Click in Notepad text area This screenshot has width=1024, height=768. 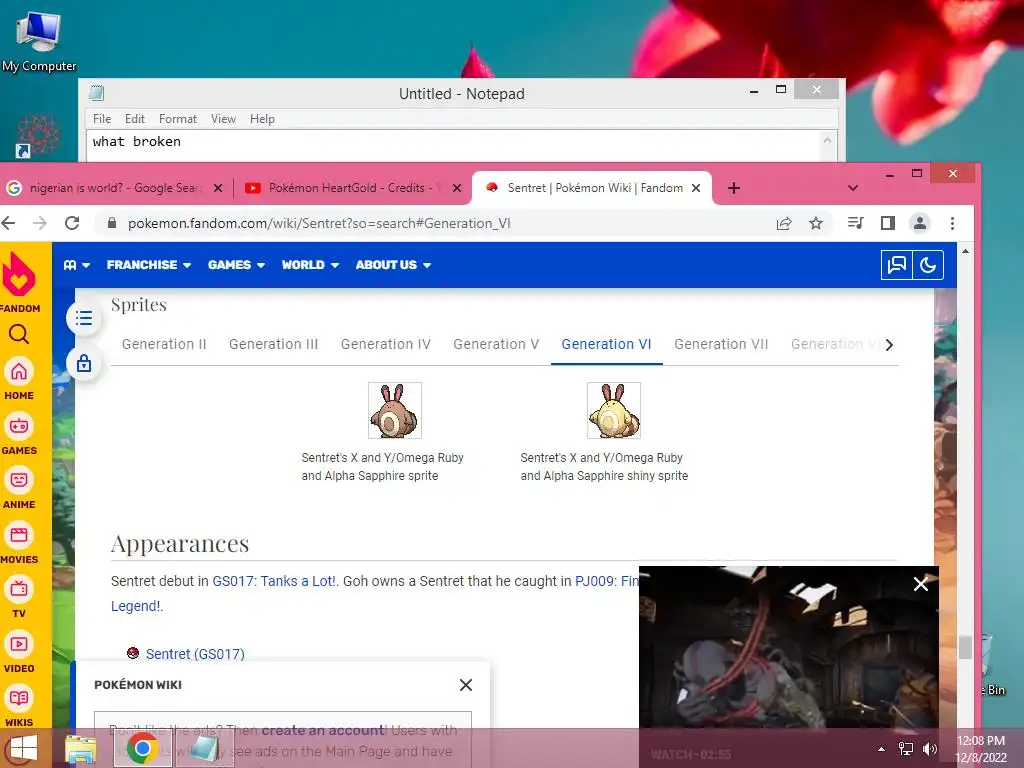[x=454, y=146]
